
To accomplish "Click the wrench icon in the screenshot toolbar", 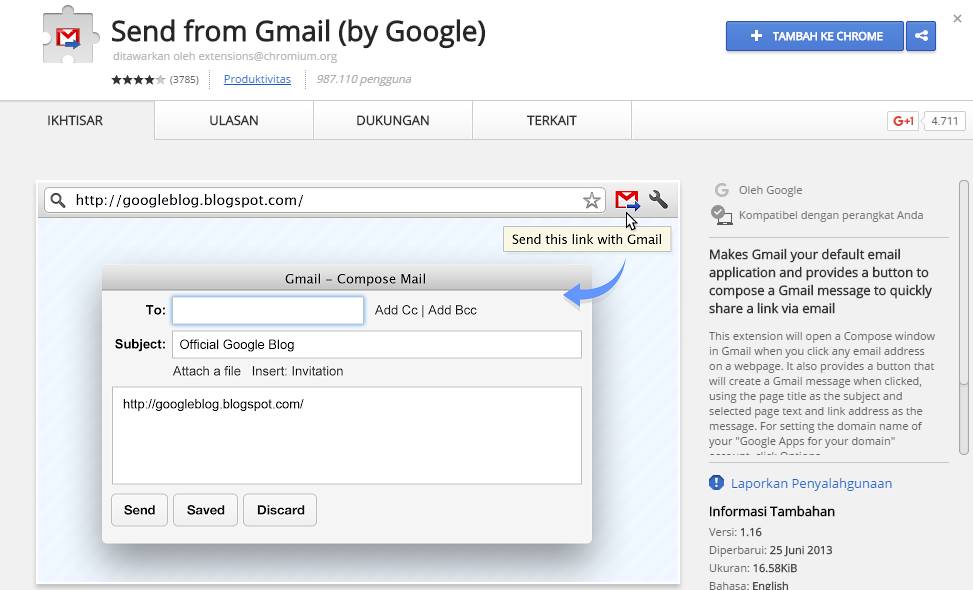I will coord(658,199).
